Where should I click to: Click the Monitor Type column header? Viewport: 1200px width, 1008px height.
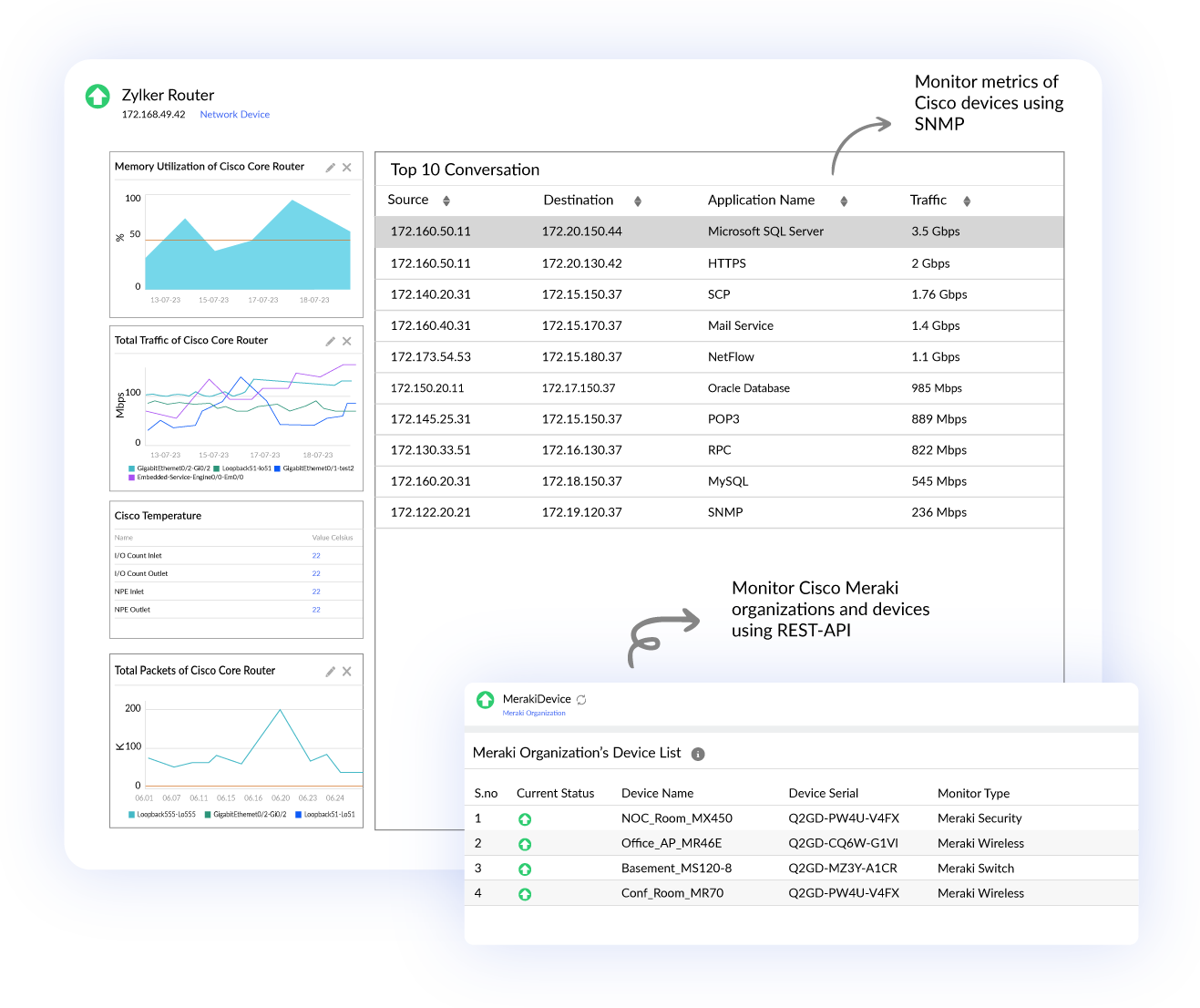tap(973, 793)
